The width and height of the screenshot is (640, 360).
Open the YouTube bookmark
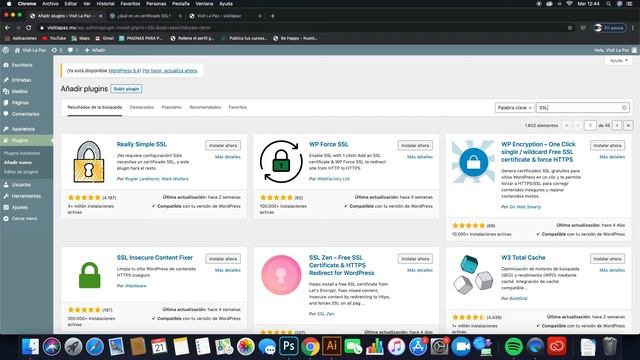(54, 38)
